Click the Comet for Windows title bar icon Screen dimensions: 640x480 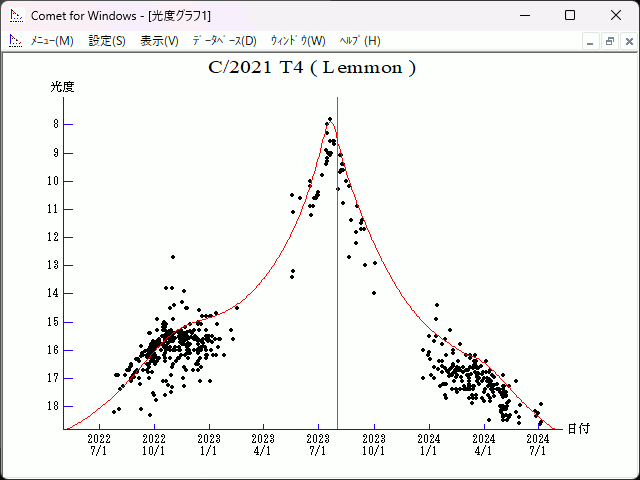(x=15, y=15)
